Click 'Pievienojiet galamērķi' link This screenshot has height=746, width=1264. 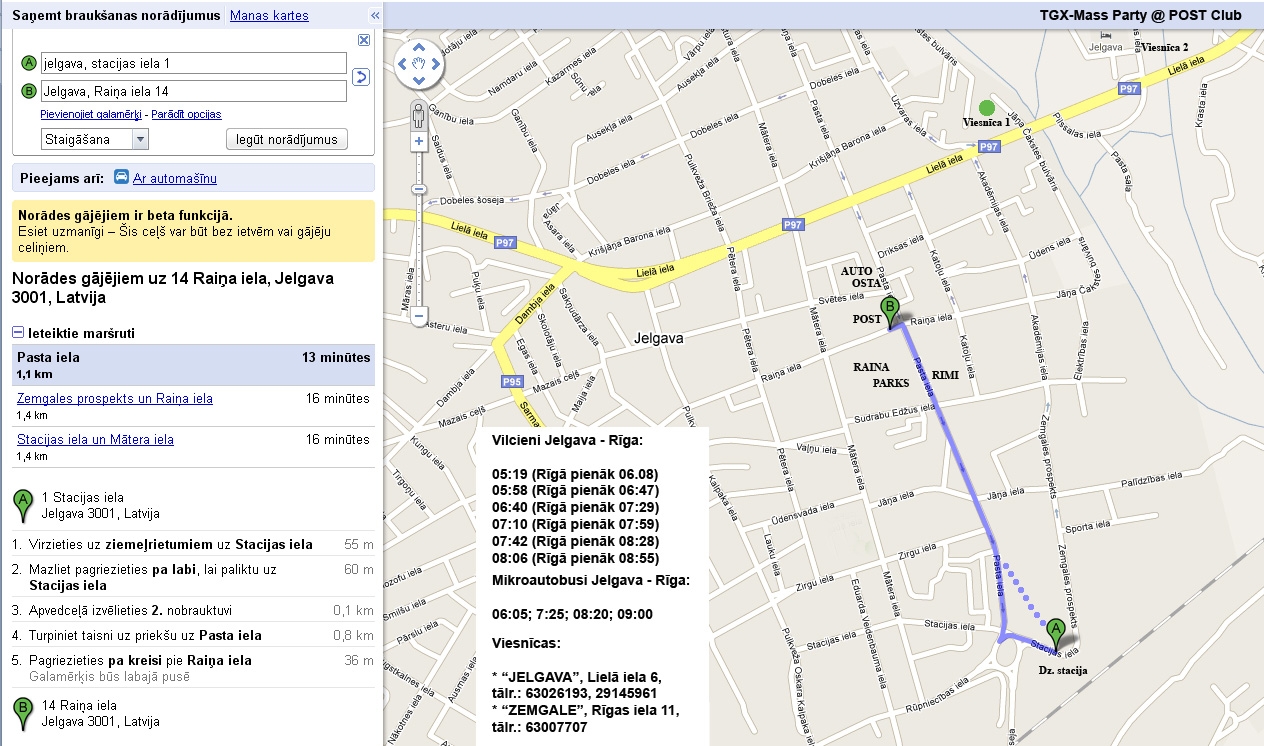(91, 115)
